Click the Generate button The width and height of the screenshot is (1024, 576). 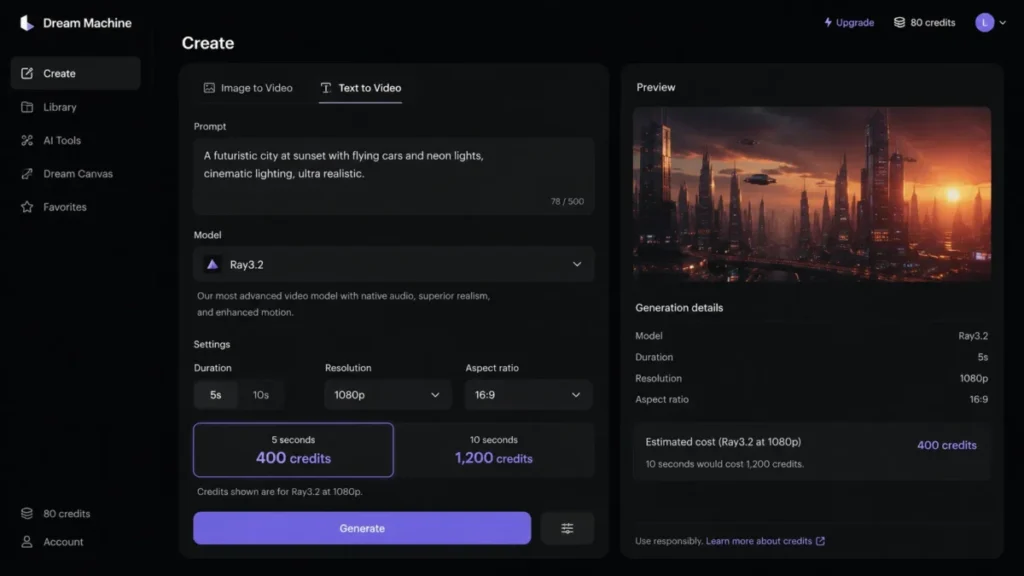pos(362,528)
